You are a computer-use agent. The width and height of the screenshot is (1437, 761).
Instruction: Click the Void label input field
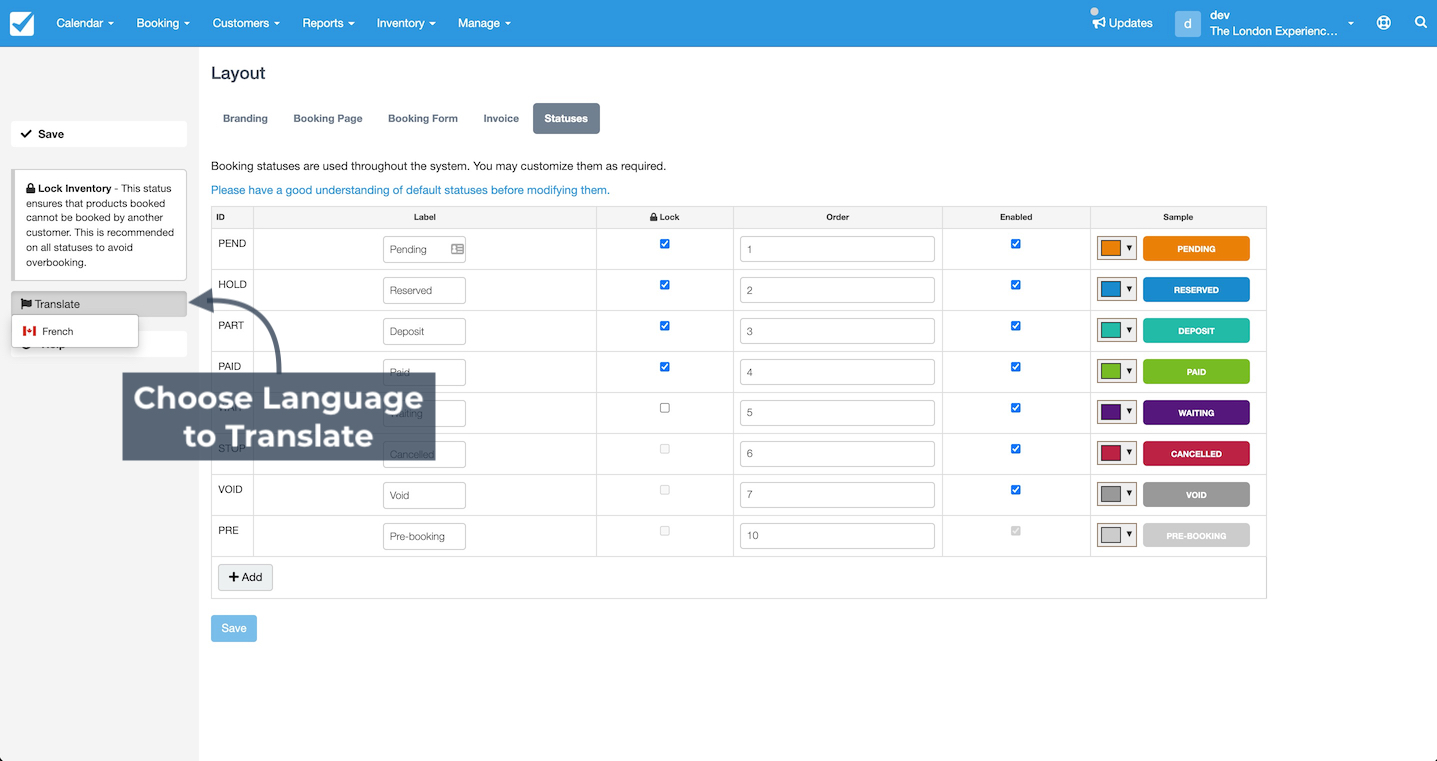coord(424,495)
